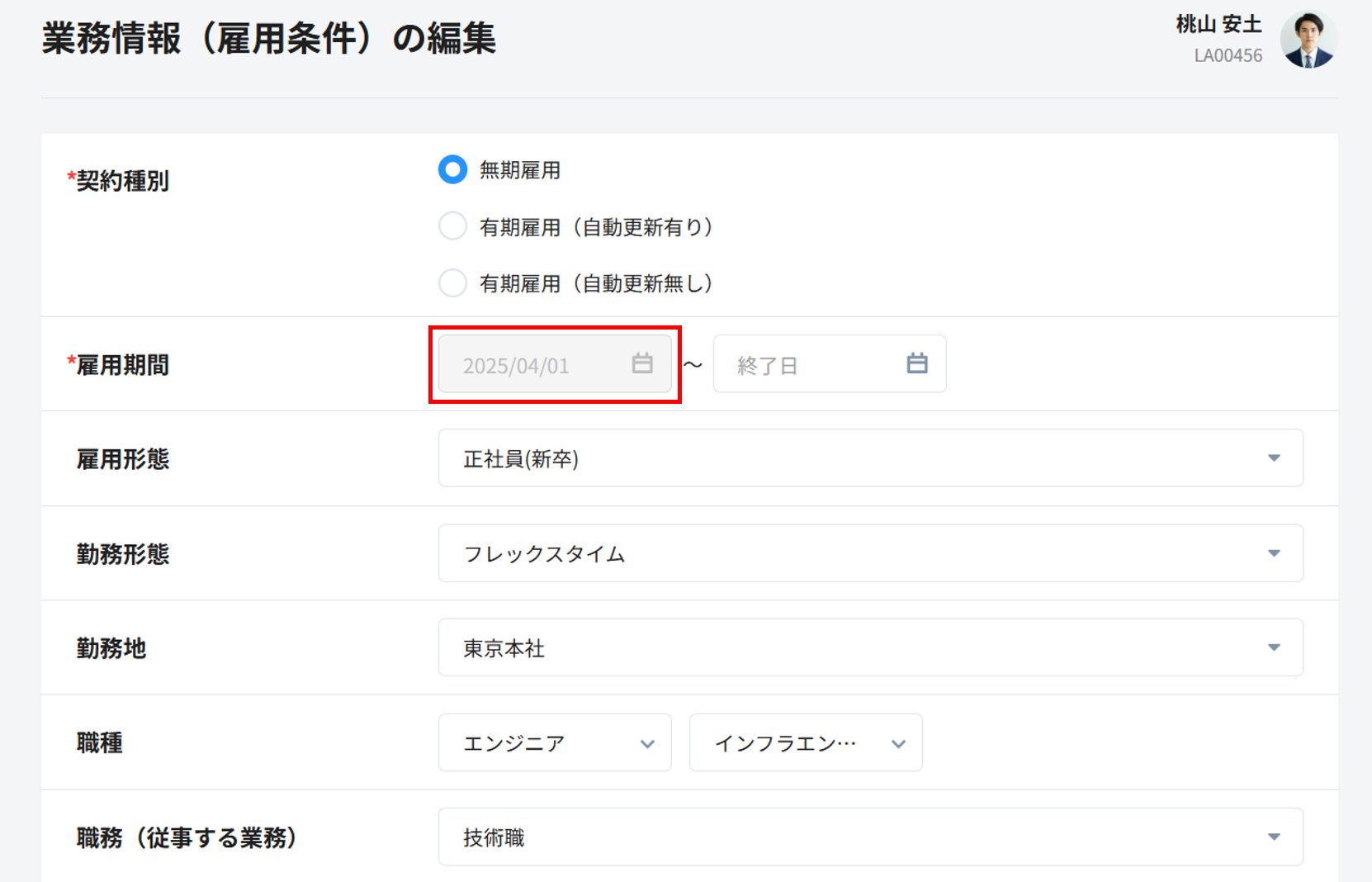Click the user name 桃山 安土
This screenshot has height=882, width=1372.
1218,25
